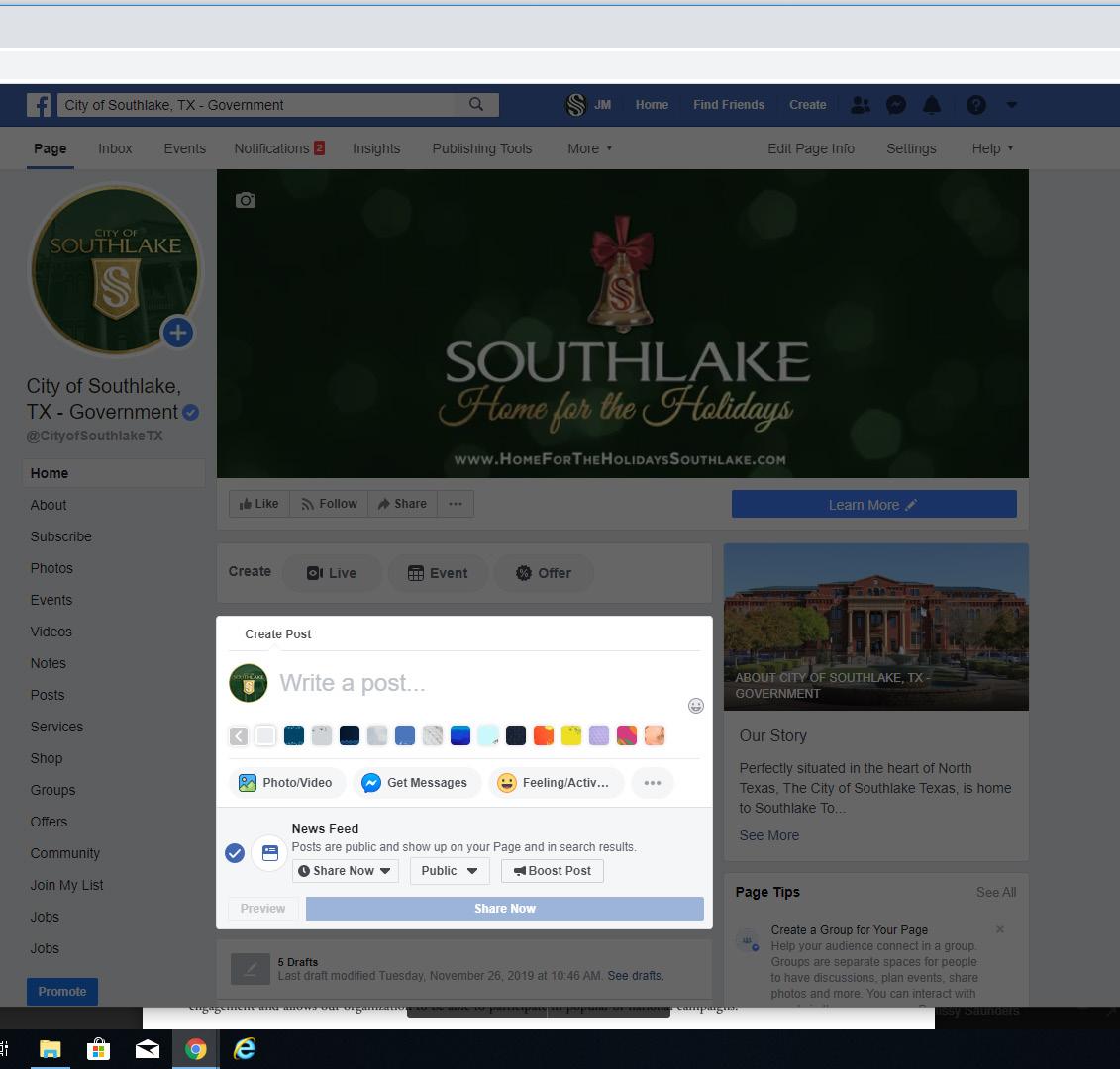The width and height of the screenshot is (1120, 1069).
Task: Select the white background swatch
Action: coord(265,735)
